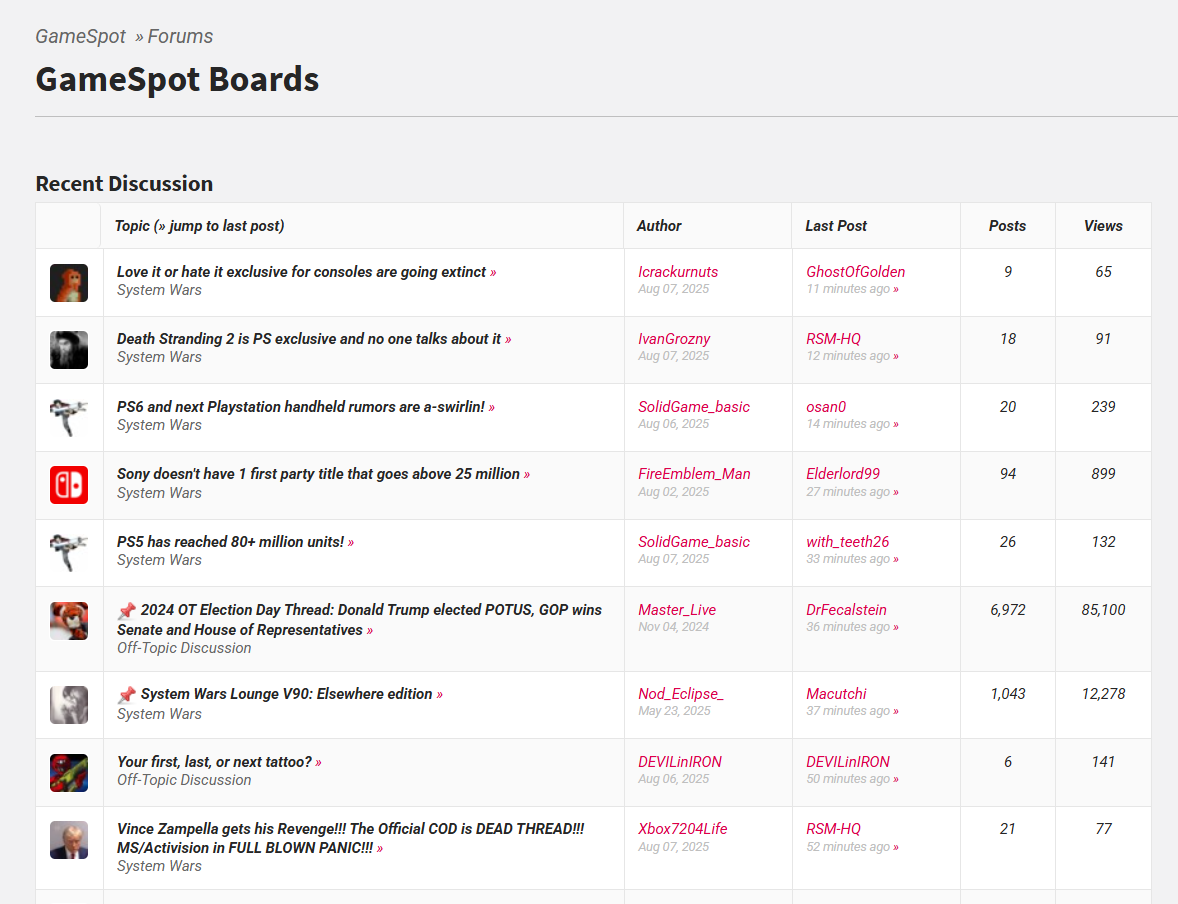This screenshot has width=1178, height=904.
Task: Jump to last post of the exclusives extinct thread
Action: tap(493, 273)
